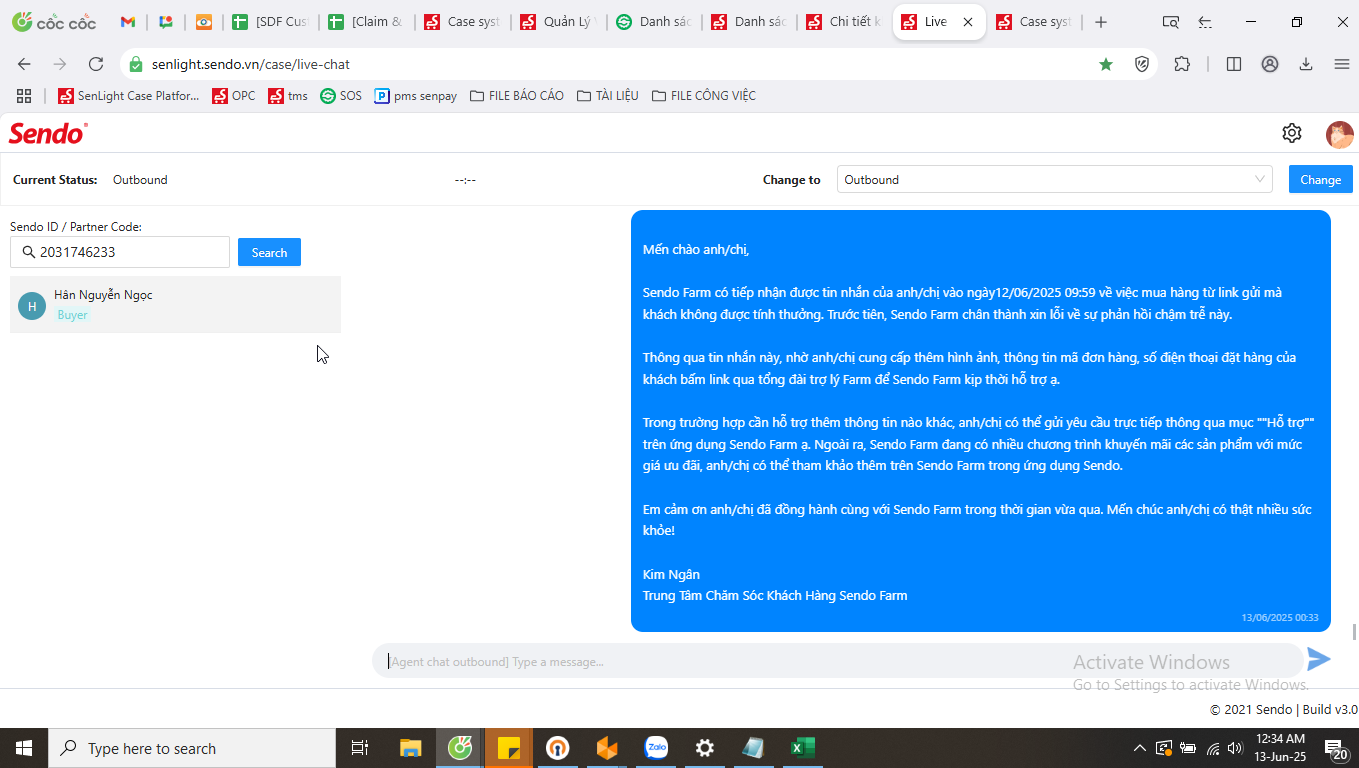Open the tms bookmark
The height and width of the screenshot is (768, 1359).
[x=288, y=96]
